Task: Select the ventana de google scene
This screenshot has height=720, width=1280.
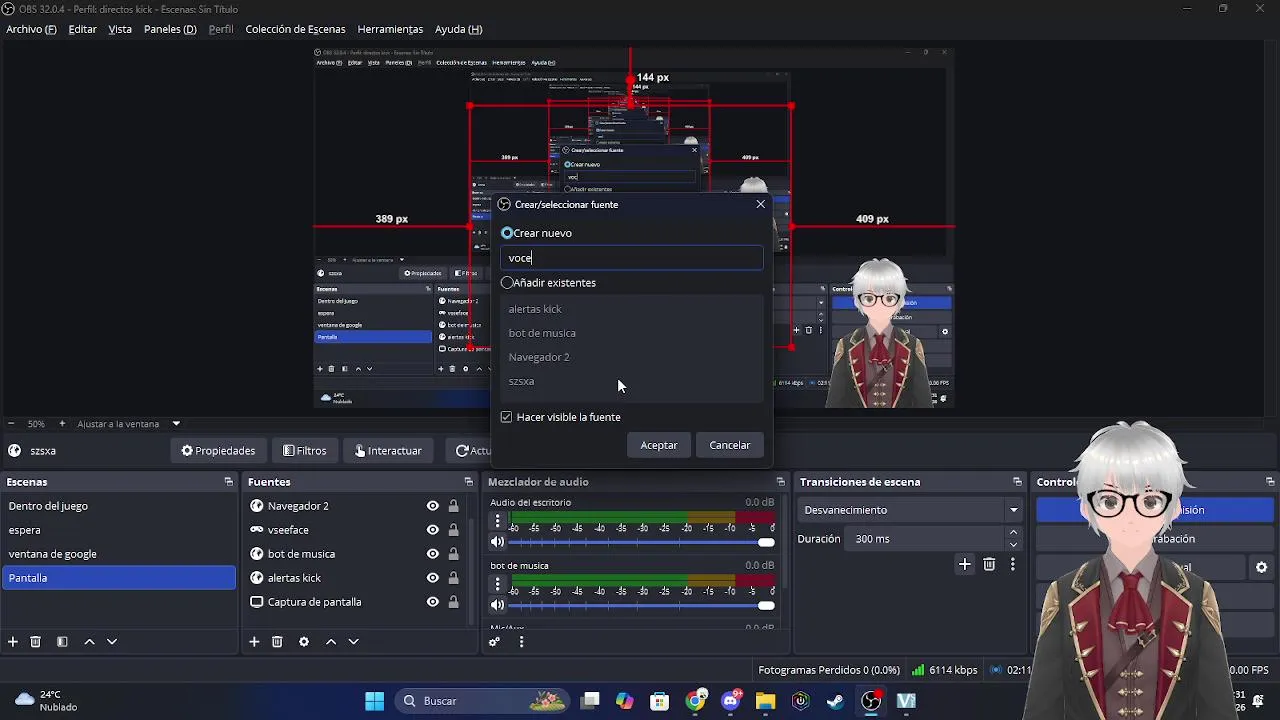Action: click(119, 554)
